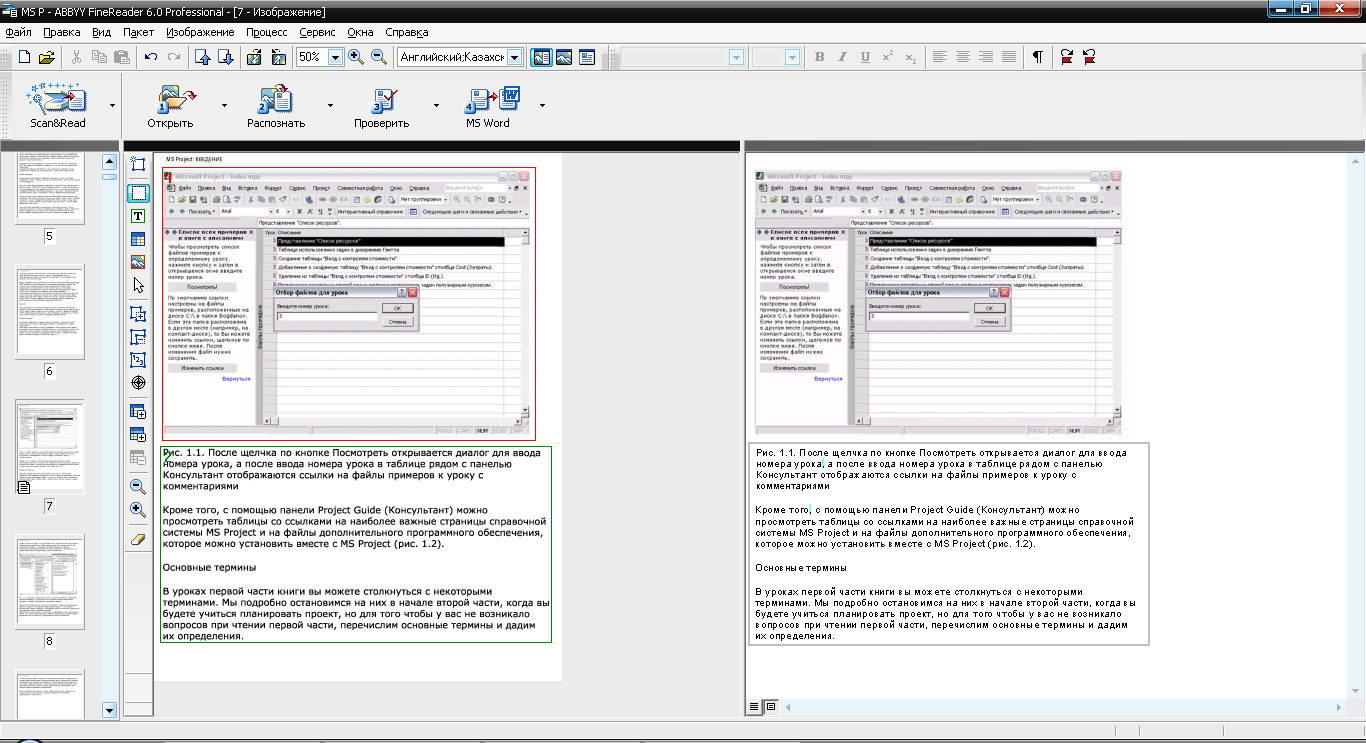This screenshot has height=743, width=1366.
Task: Zoom out with the toolbar magnifier minus
Action: point(379,57)
